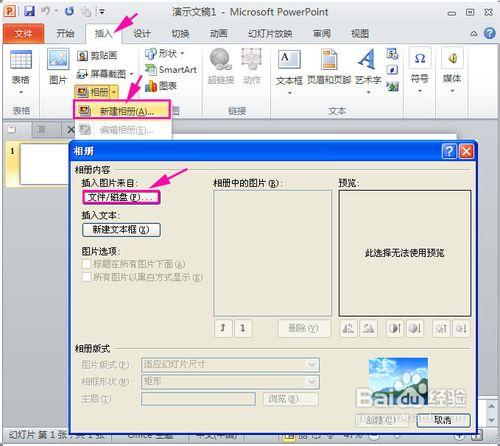Click the insert object icon in text group
The image size is (500, 446).
click(x=392, y=87)
